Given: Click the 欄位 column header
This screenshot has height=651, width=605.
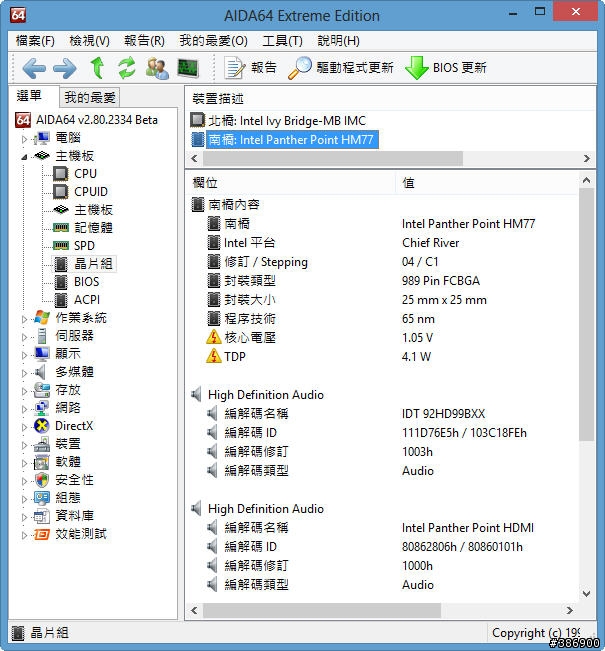Looking at the screenshot, I should (291, 183).
